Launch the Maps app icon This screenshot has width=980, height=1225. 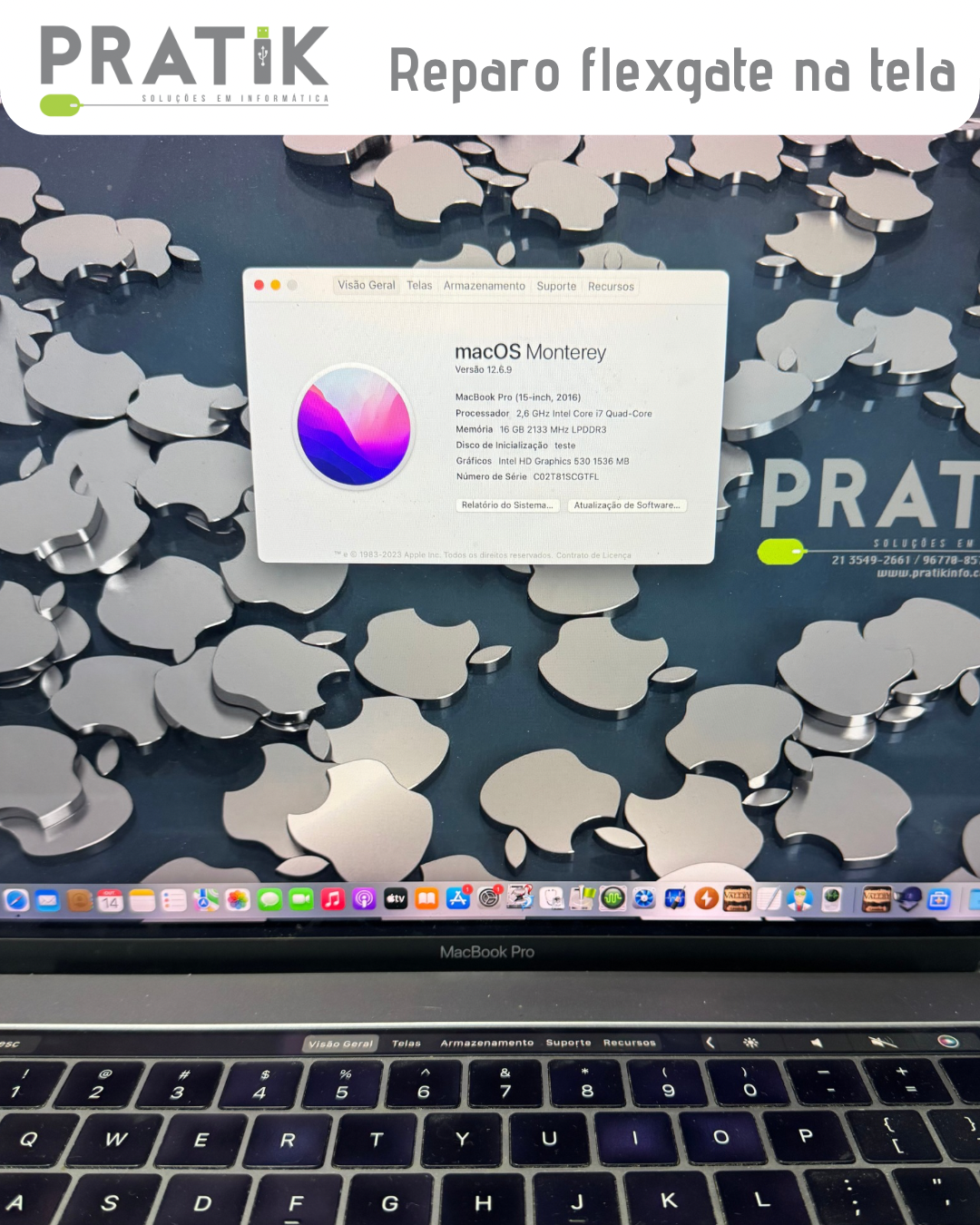206,899
